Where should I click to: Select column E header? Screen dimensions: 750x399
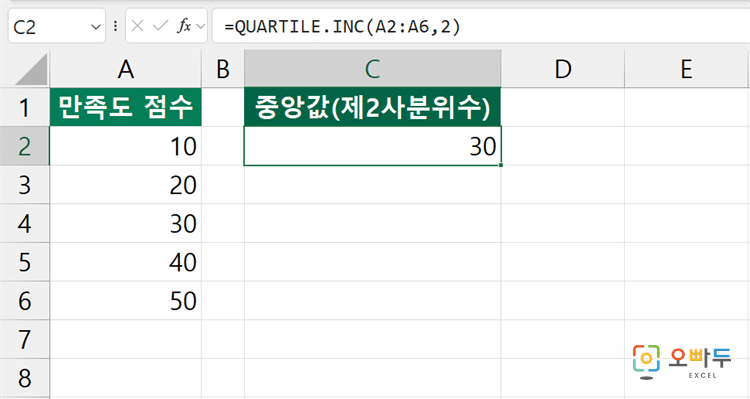[687, 69]
